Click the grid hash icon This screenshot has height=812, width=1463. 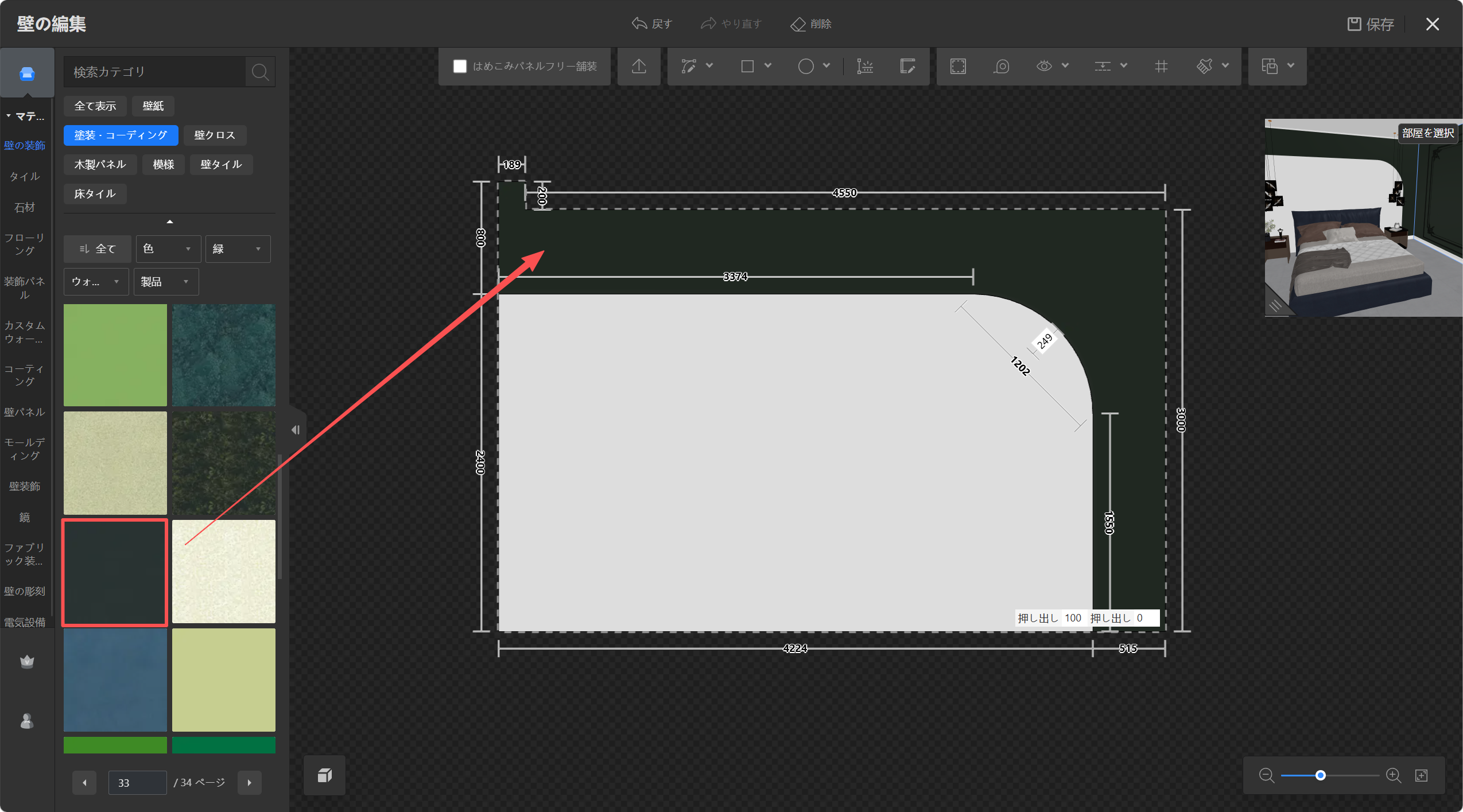click(1161, 67)
